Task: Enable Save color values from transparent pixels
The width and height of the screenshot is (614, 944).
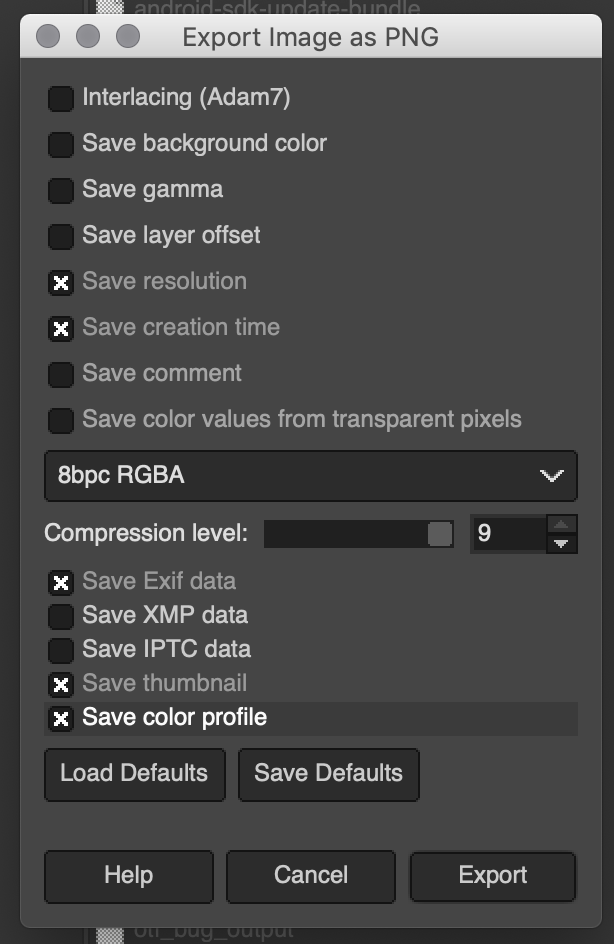Action: 61,420
